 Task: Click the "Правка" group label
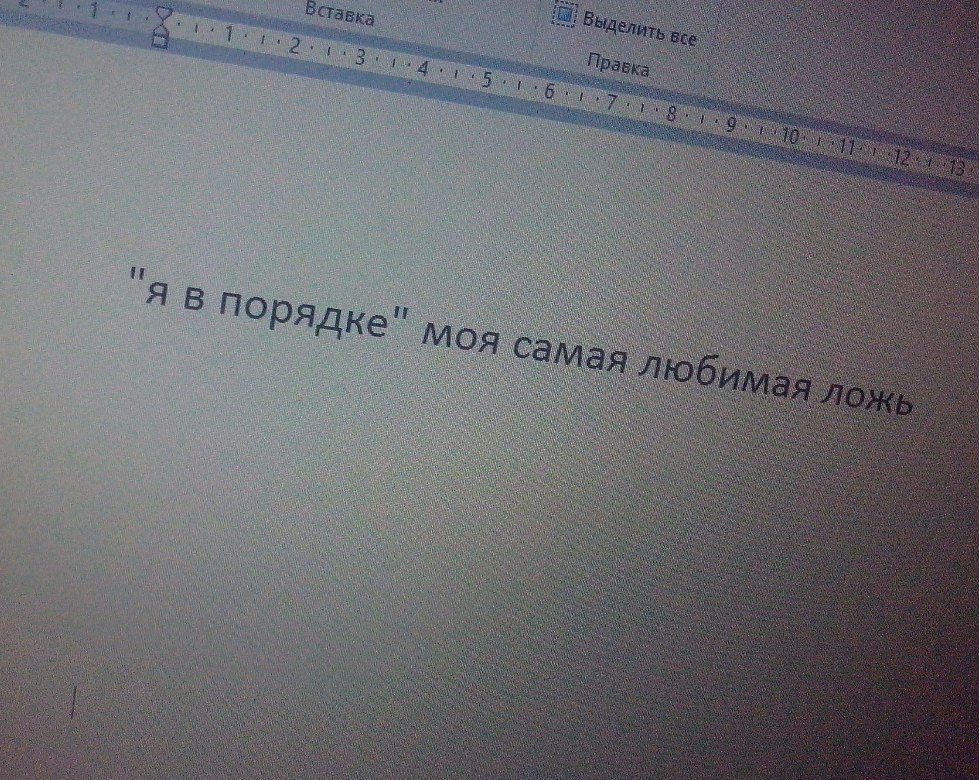coord(618,64)
